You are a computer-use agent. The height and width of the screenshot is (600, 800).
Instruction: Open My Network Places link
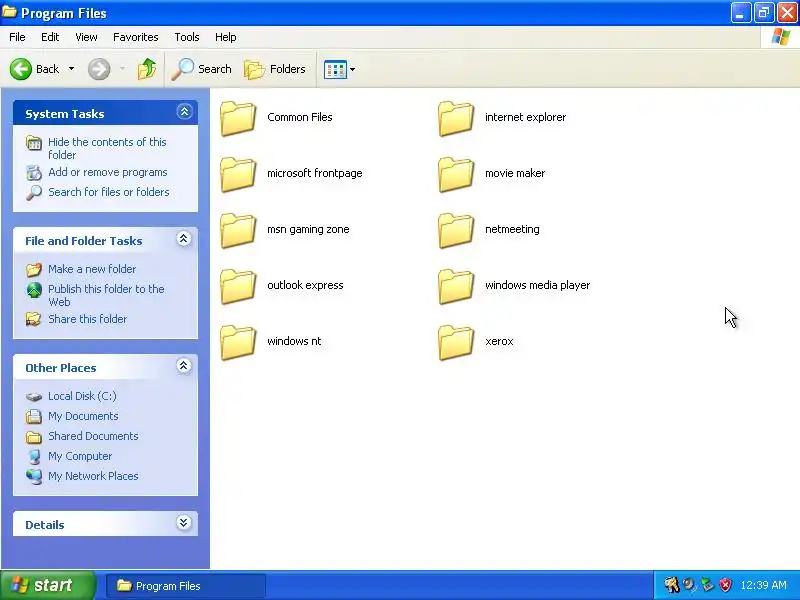(x=93, y=476)
